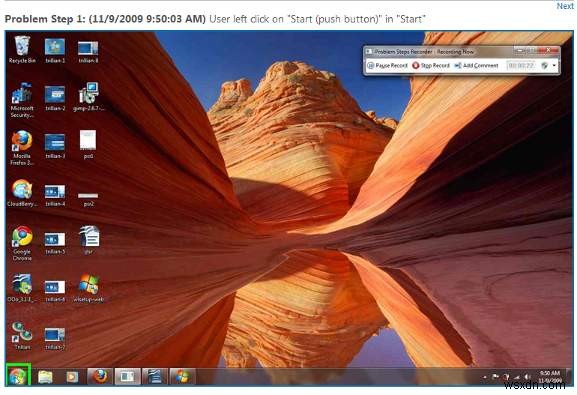This screenshot has width=577, height=395.
Task: Open the OpenOffice setup taskbar item
Action: pyautogui.click(x=155, y=377)
